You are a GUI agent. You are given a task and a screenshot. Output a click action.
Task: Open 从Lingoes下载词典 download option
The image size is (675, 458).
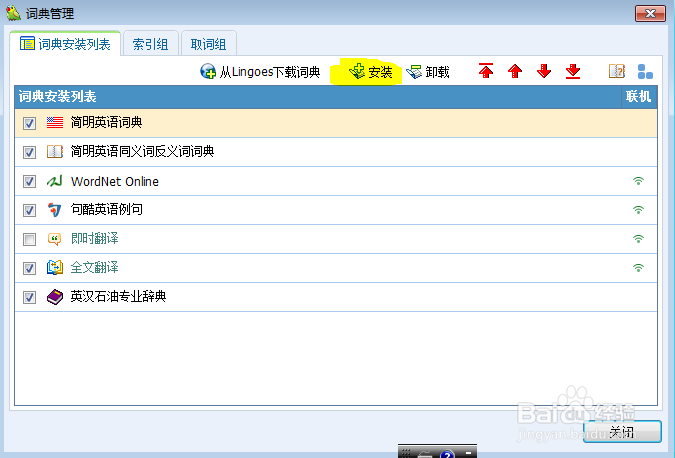260,71
